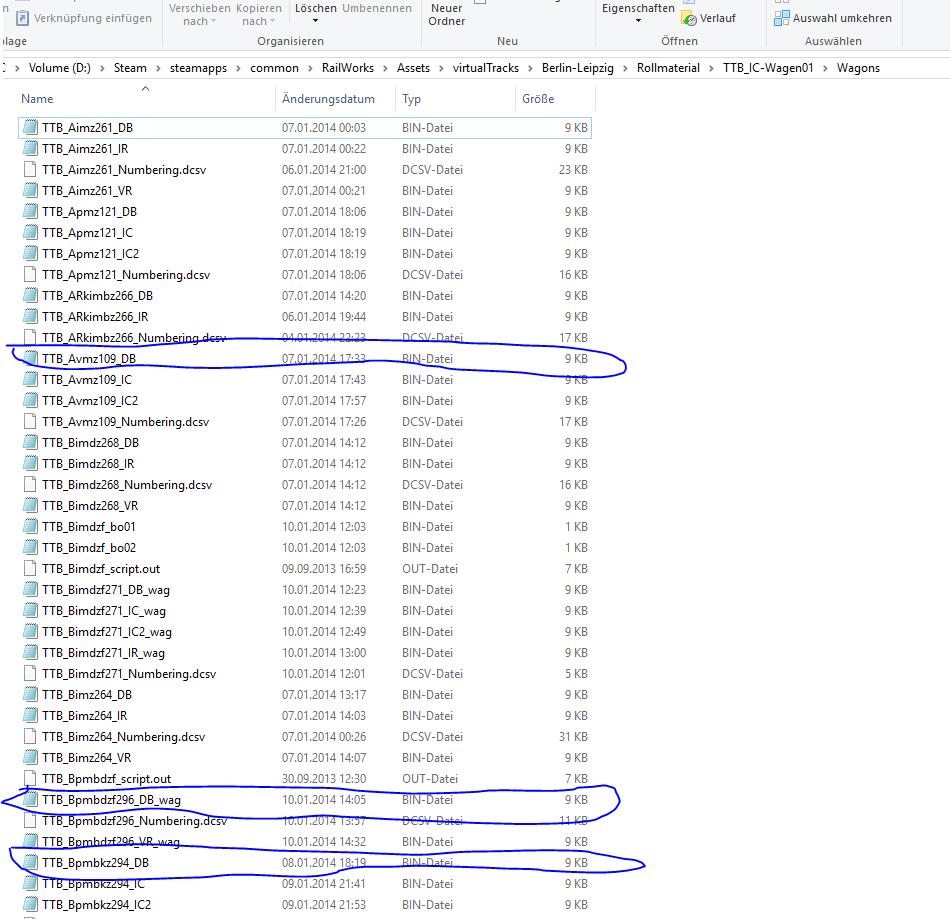Open the Verlauf history button
Screen dimensions: 950x919
pyautogui.click(x=708, y=18)
